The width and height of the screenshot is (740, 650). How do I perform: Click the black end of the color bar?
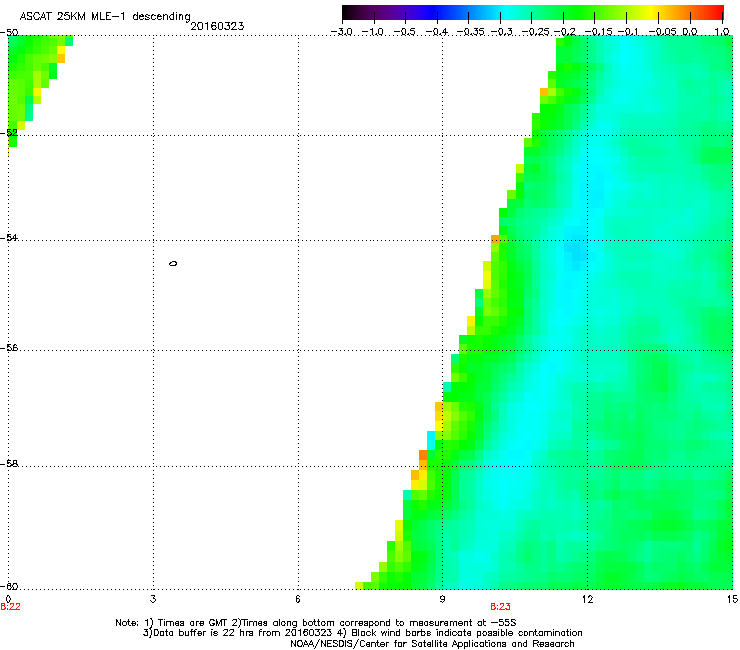click(347, 12)
